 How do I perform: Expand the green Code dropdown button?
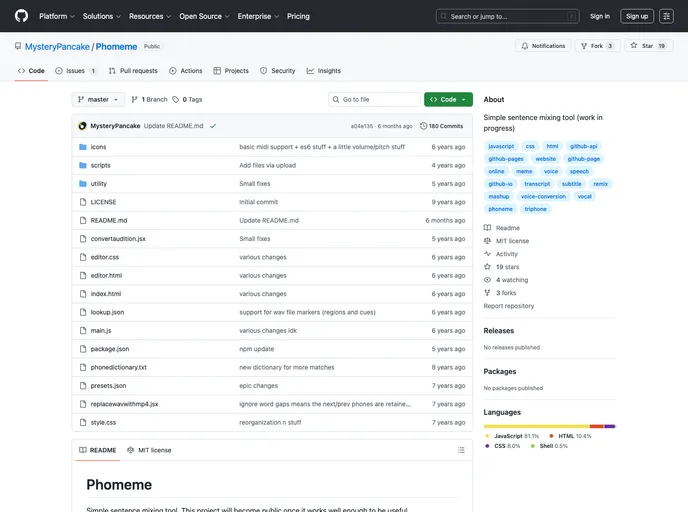click(x=447, y=100)
